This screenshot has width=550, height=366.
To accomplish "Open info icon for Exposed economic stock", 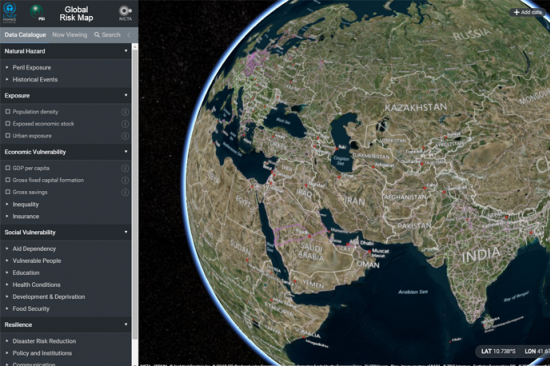I will coord(125,124).
